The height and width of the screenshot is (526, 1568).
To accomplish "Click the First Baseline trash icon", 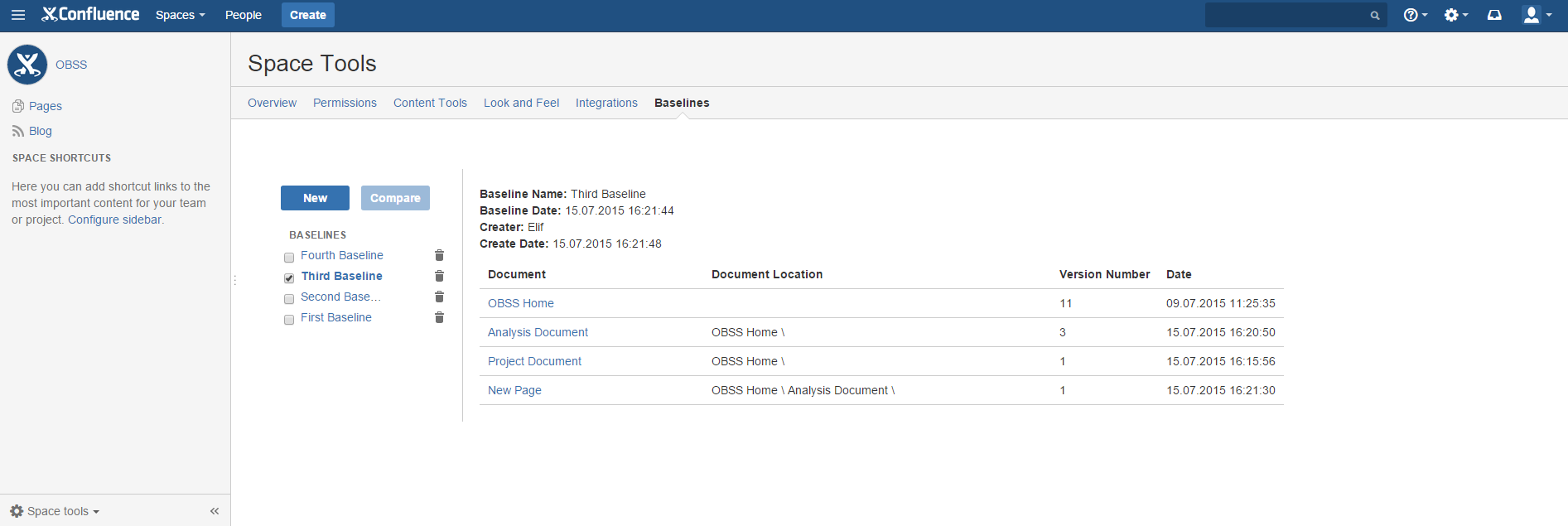I will point(439,318).
